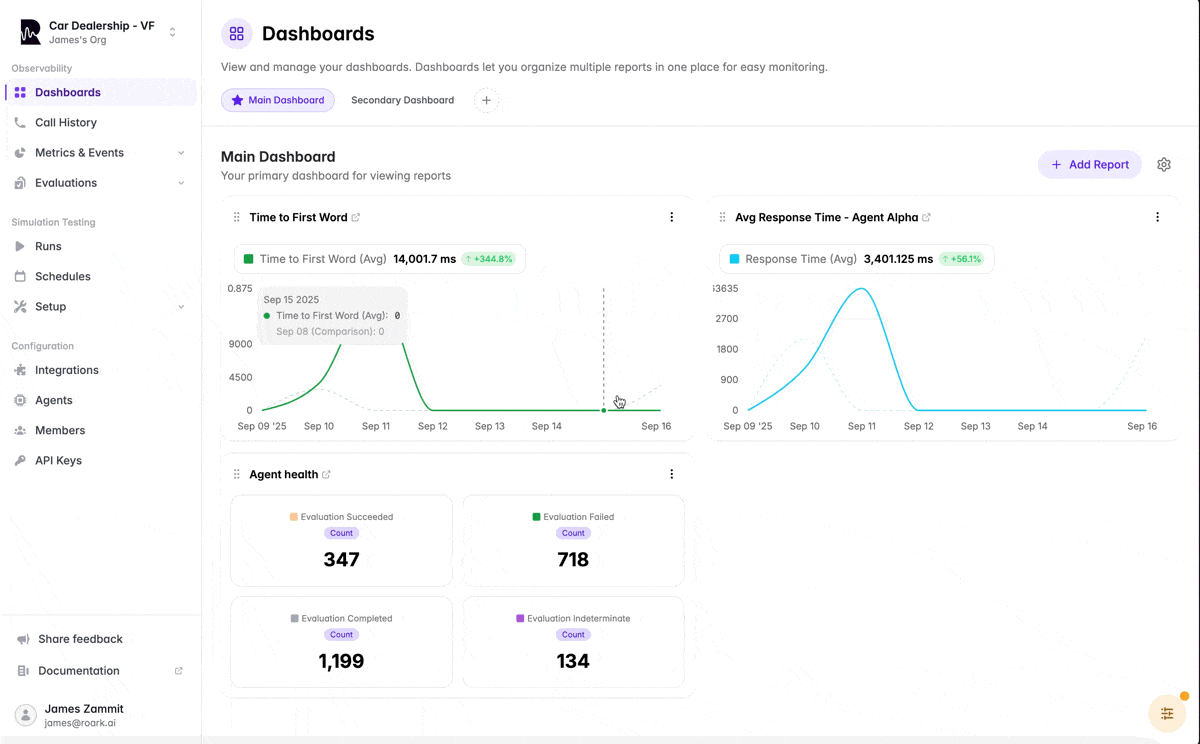
Task: Click the Share feedback megaphone icon
Action: pos(23,639)
